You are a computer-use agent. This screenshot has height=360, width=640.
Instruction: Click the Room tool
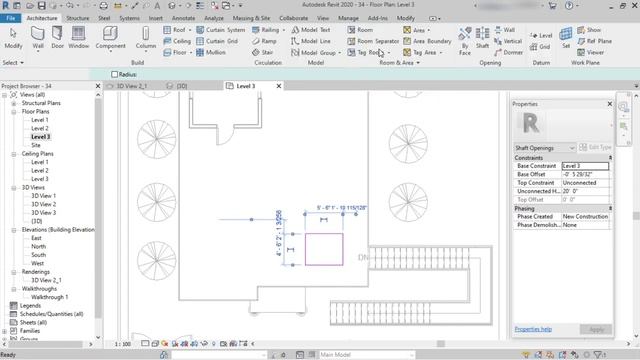click(360, 30)
